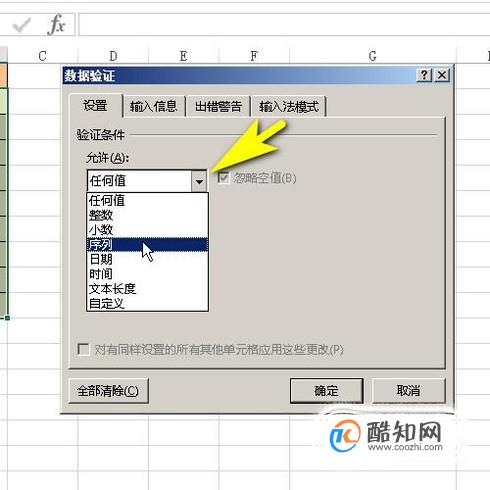
Task: Open the 允许 dropdown arrow
Action: (199, 181)
